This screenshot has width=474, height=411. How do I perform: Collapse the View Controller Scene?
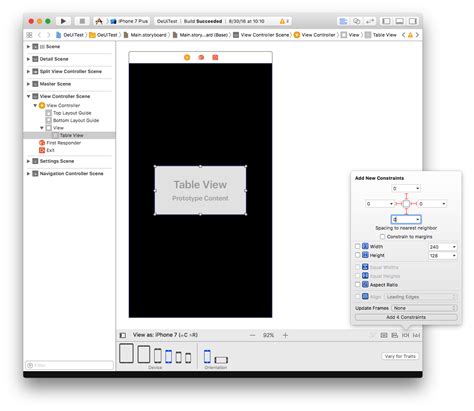[28, 96]
